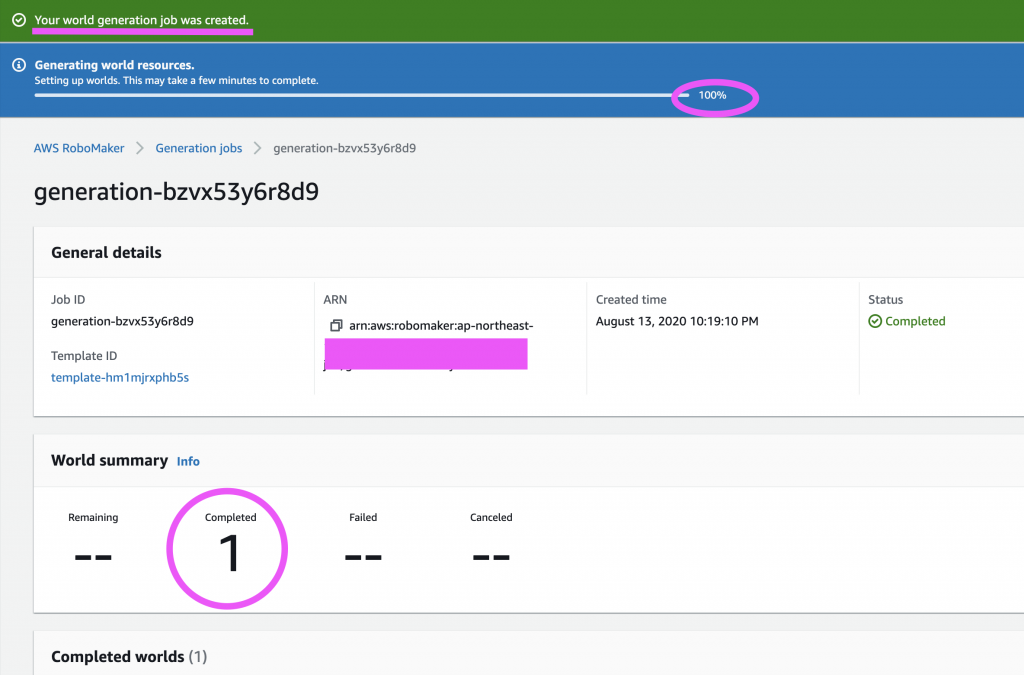Click the Status label in General details
This screenshot has width=1024, height=675.
tap(886, 300)
